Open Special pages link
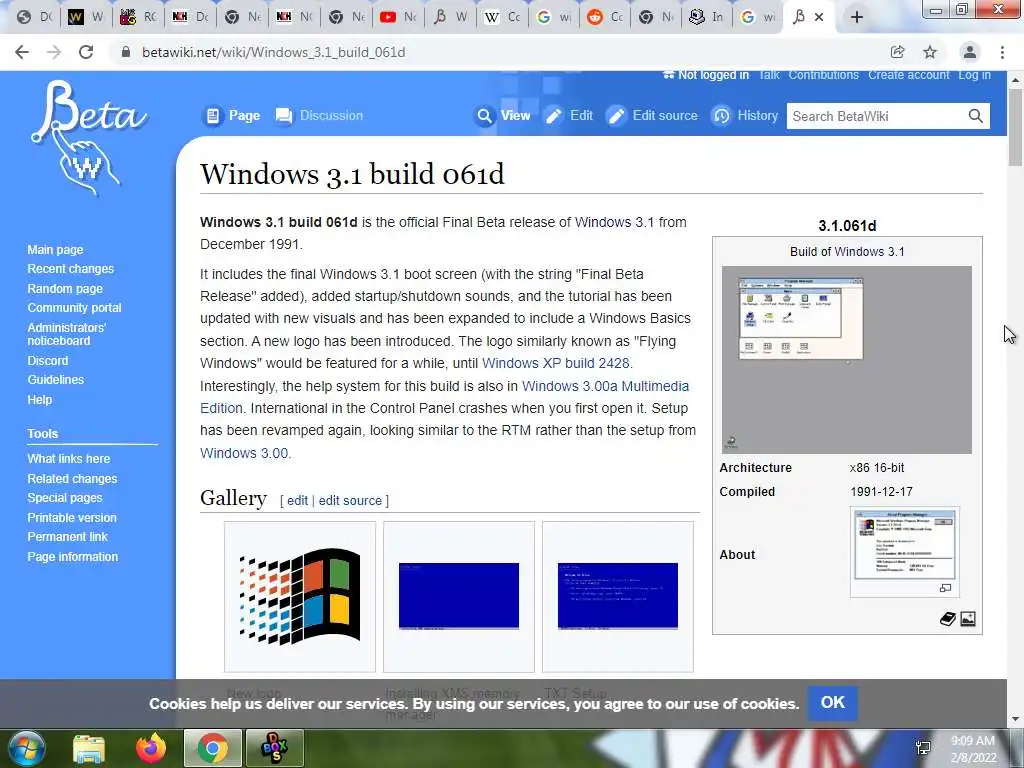 click(x=65, y=498)
